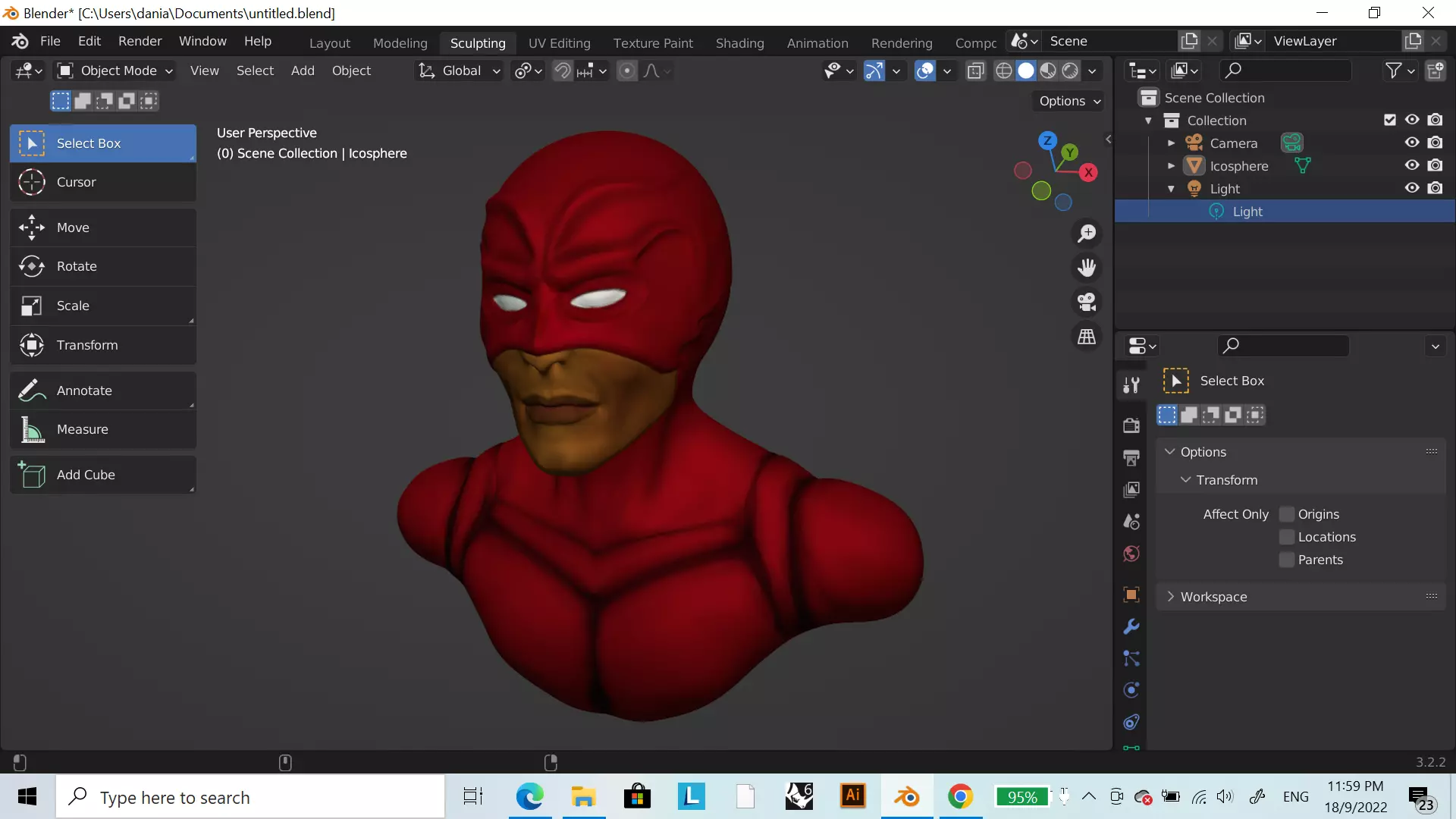Viewport: 1456px width, 819px height.
Task: Open the Render menu
Action: point(140,41)
